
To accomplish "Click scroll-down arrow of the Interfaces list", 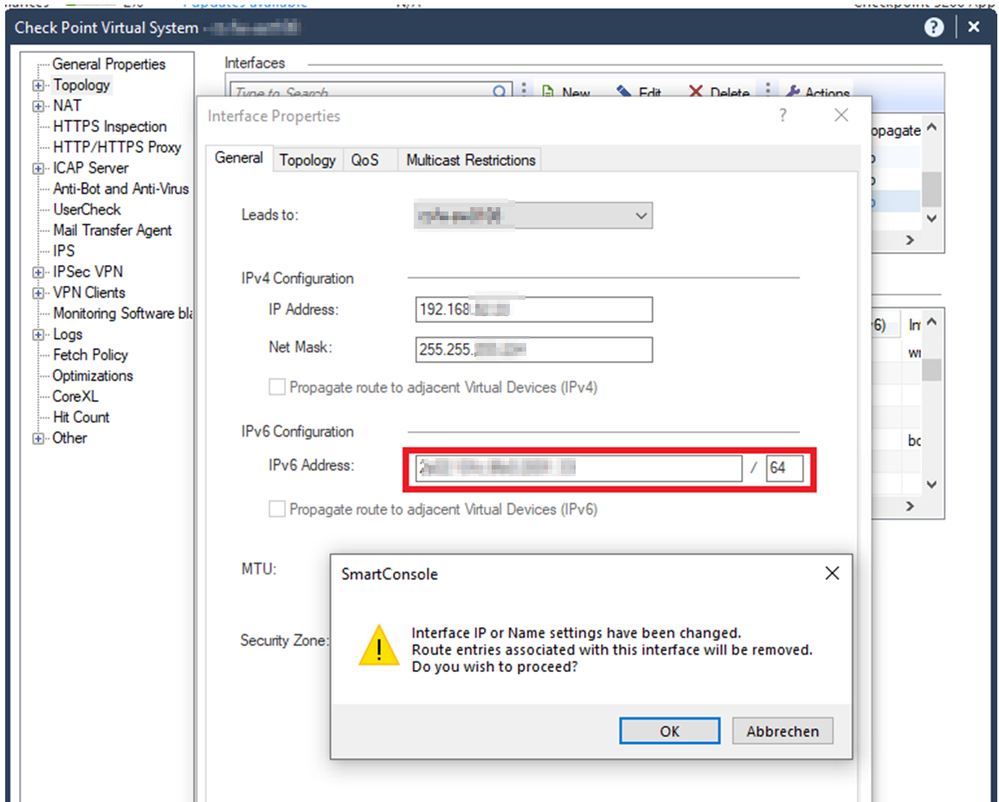I will pyautogui.click(x=931, y=218).
